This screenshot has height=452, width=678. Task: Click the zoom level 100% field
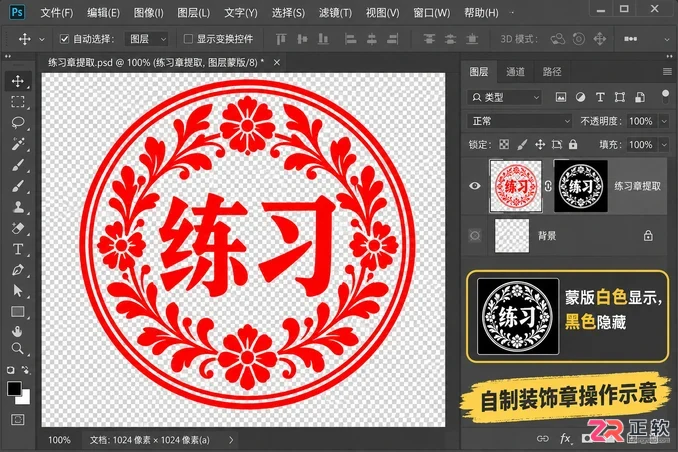(59, 440)
